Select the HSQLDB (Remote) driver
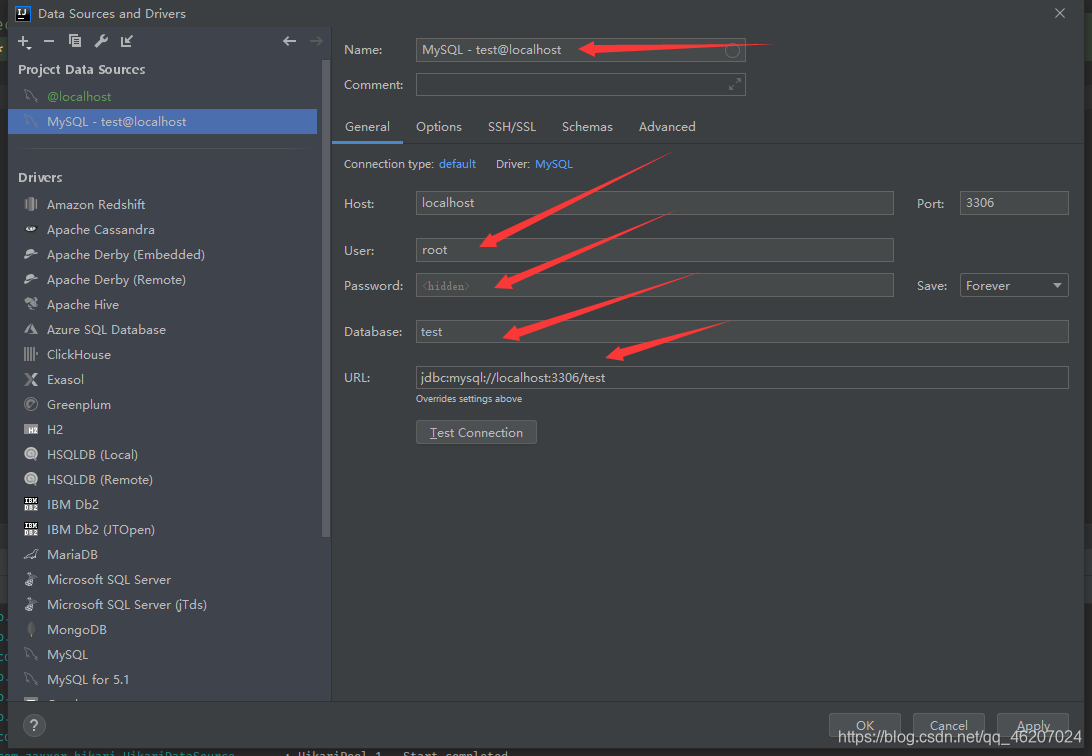Viewport: 1092px width, 756px height. coord(100,480)
